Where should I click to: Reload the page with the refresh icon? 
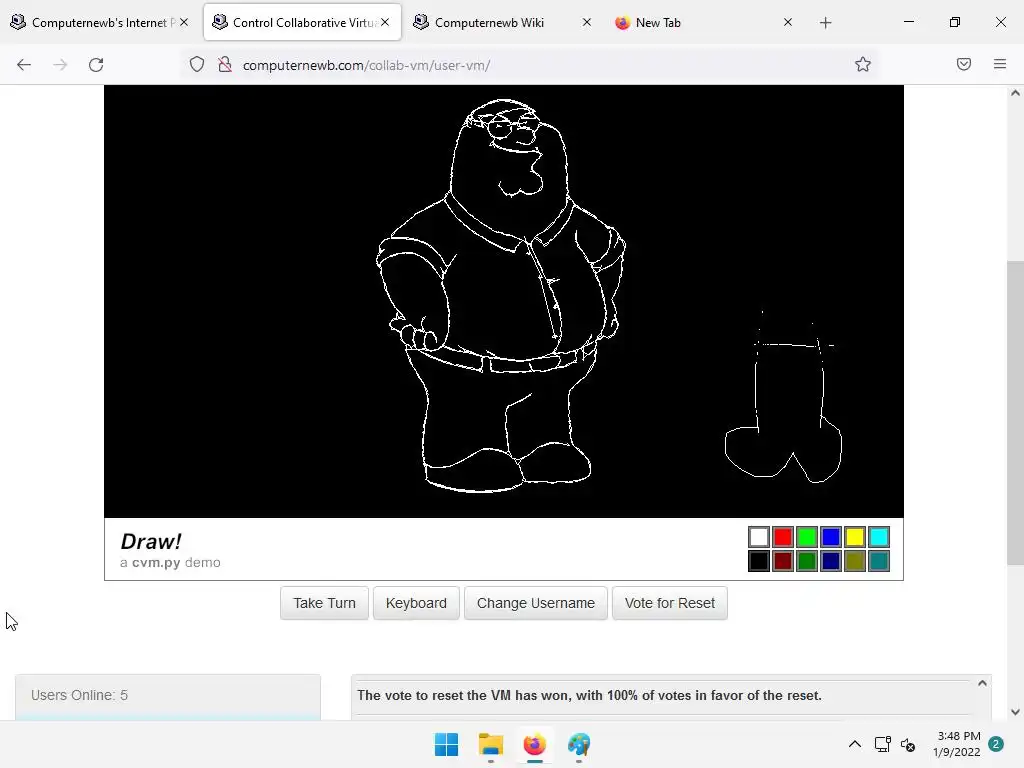coord(96,65)
